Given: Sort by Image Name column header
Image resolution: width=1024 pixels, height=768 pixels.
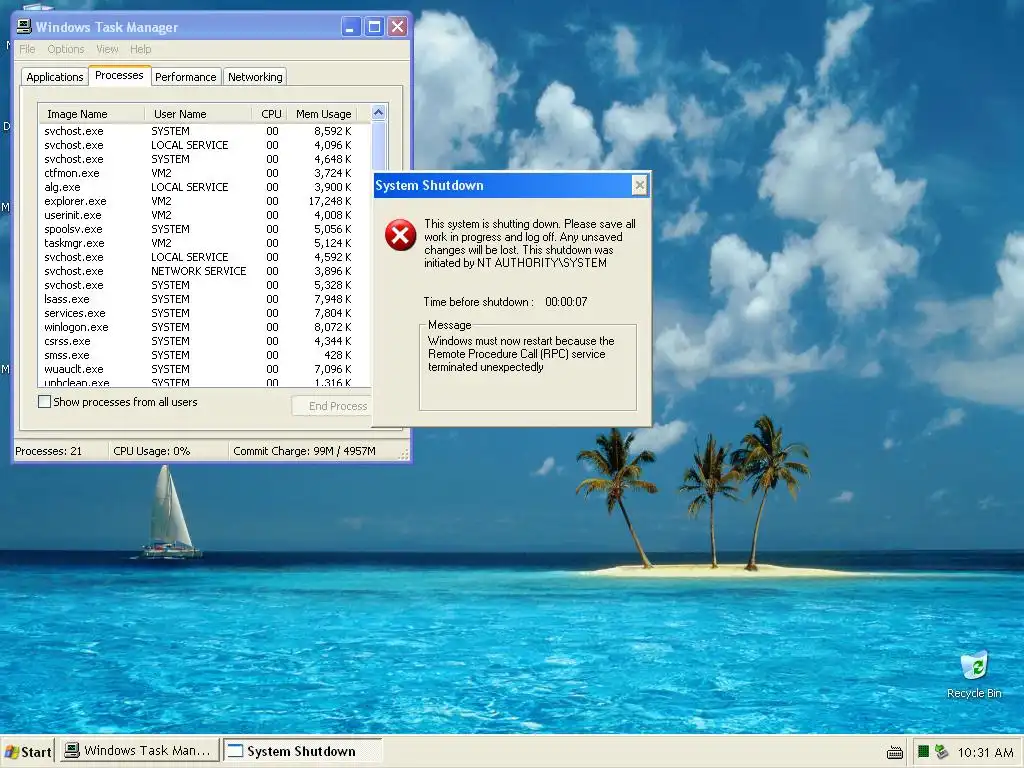Looking at the screenshot, I should click(x=91, y=114).
